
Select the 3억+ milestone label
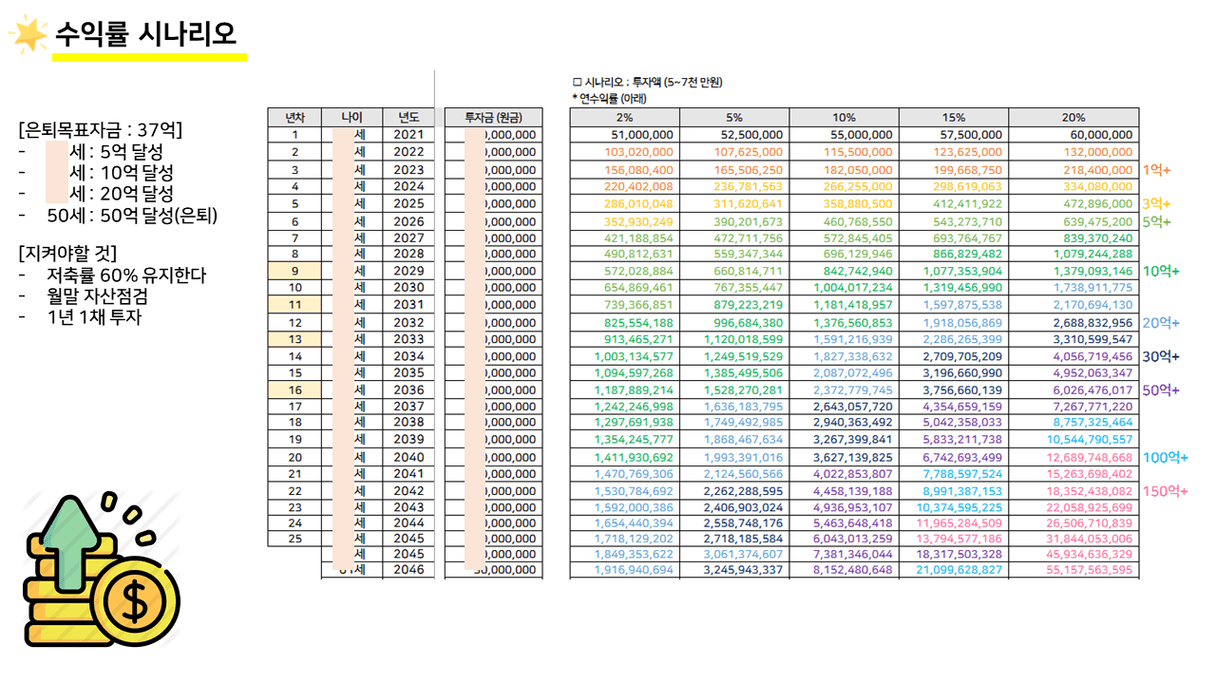coord(1156,204)
